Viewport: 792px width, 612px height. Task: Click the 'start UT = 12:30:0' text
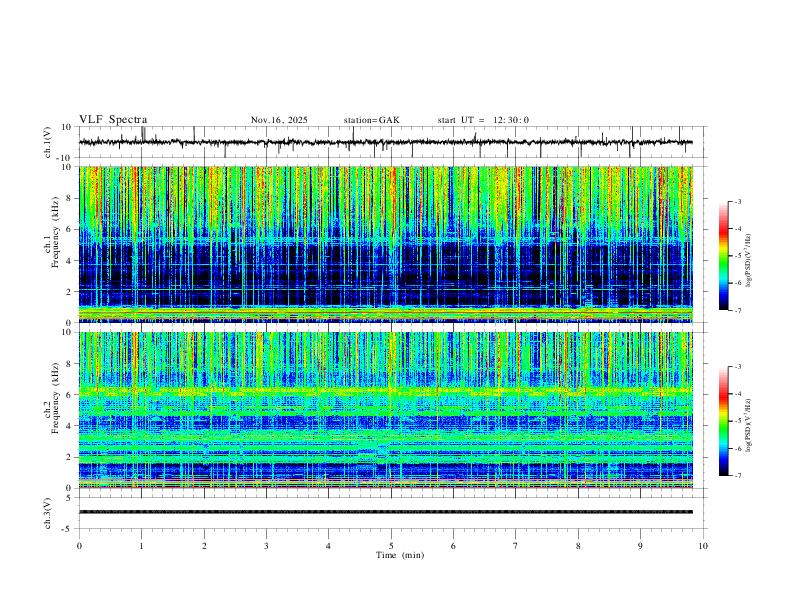(483, 120)
